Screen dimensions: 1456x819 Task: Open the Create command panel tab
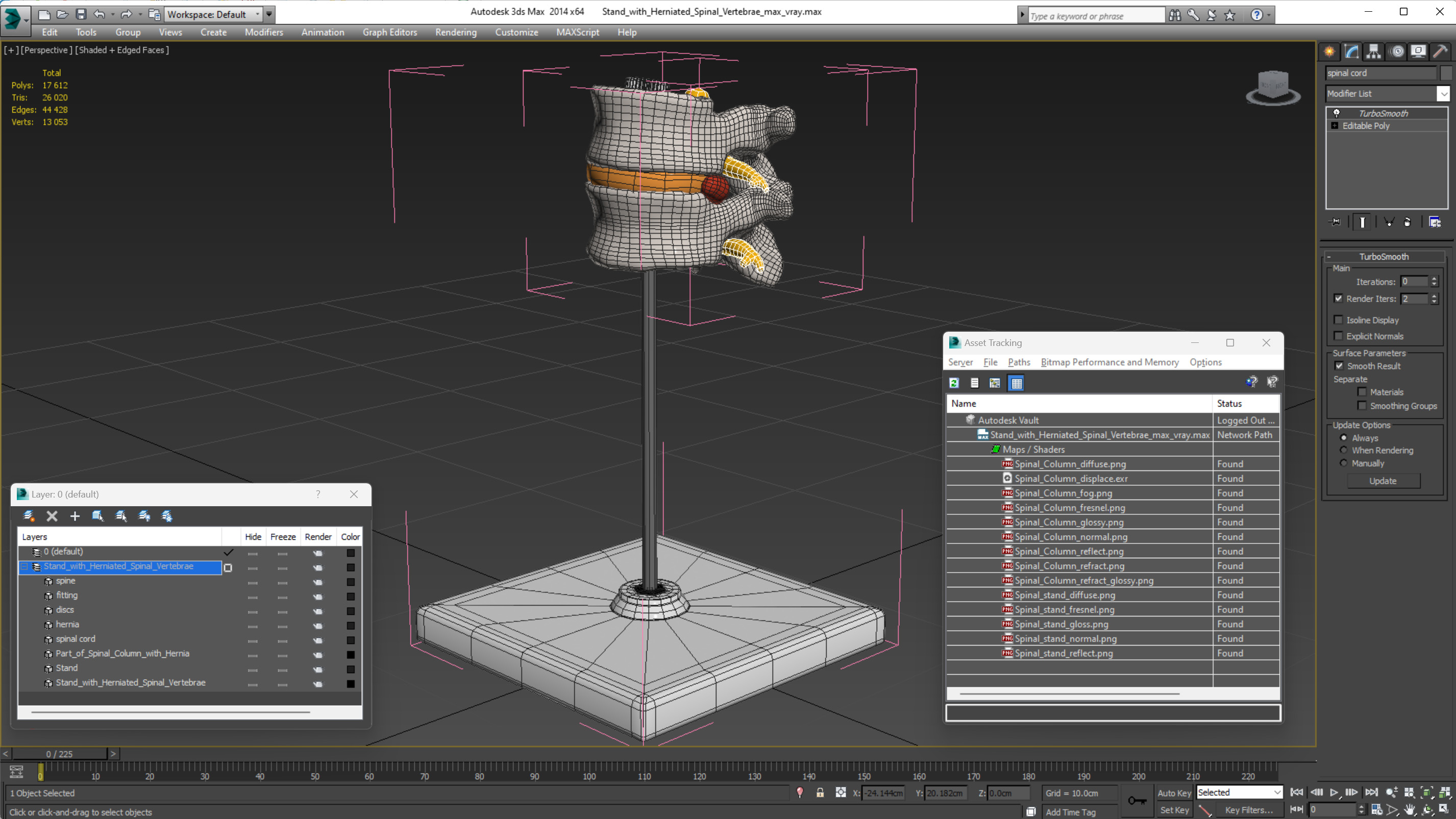click(x=1329, y=52)
